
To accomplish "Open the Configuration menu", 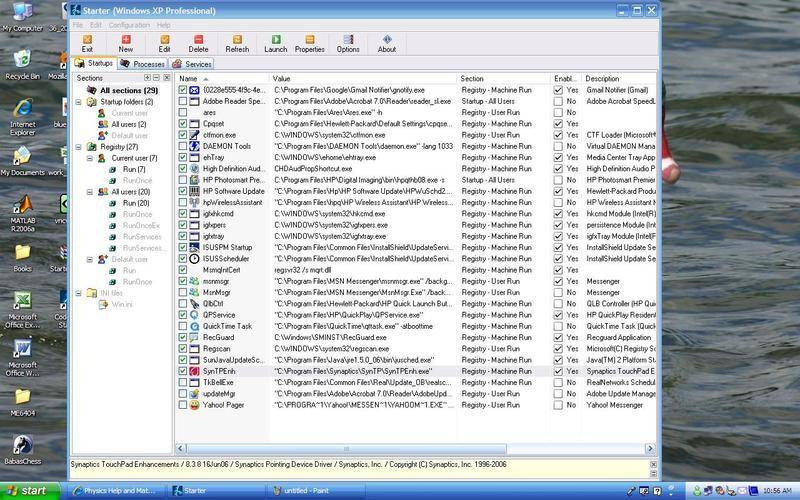I will [128, 24].
